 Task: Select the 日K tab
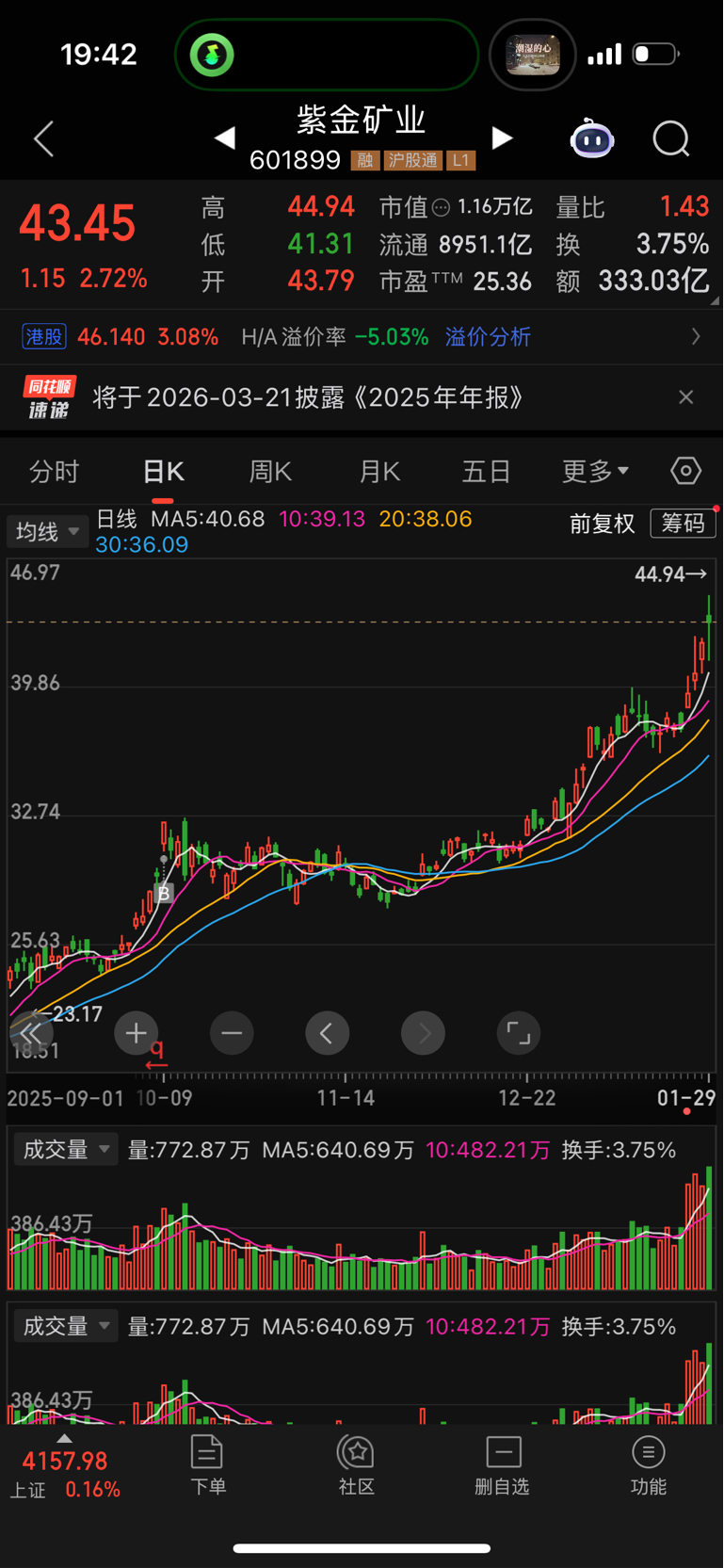(x=164, y=471)
